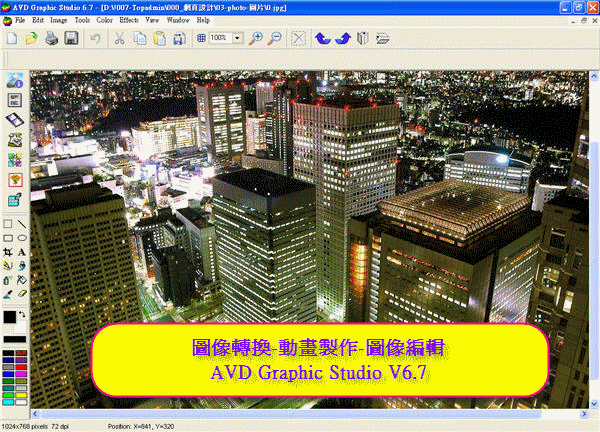Open the Effects menu
Screen dimensions: 600x432
[x=129, y=19]
